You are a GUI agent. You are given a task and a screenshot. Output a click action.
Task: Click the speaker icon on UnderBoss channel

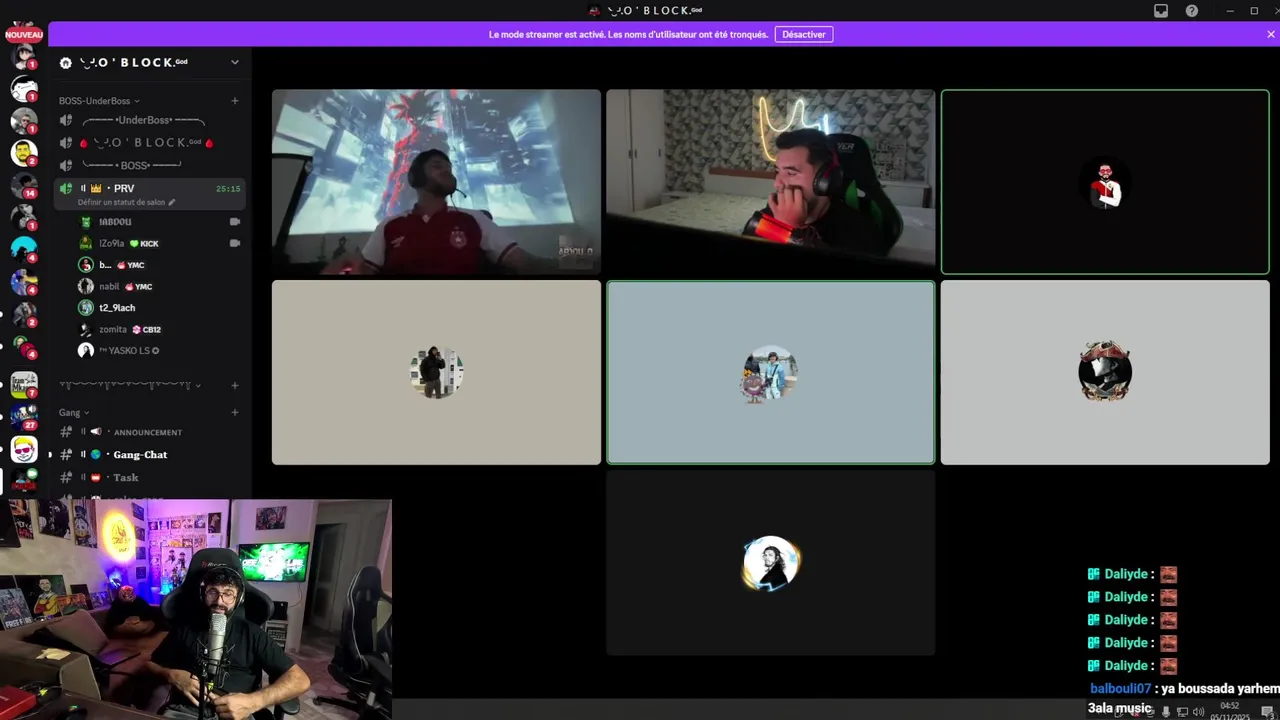click(x=66, y=120)
